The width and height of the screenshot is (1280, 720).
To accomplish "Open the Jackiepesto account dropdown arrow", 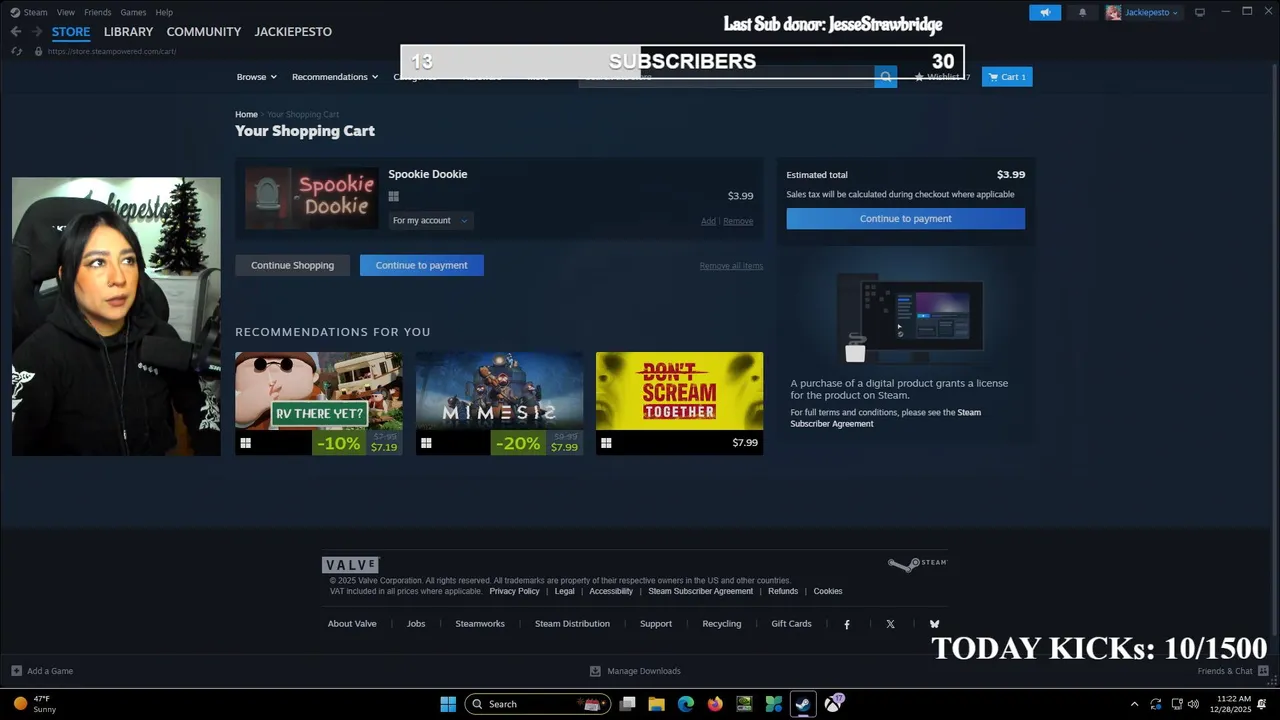I will tap(1175, 13).
